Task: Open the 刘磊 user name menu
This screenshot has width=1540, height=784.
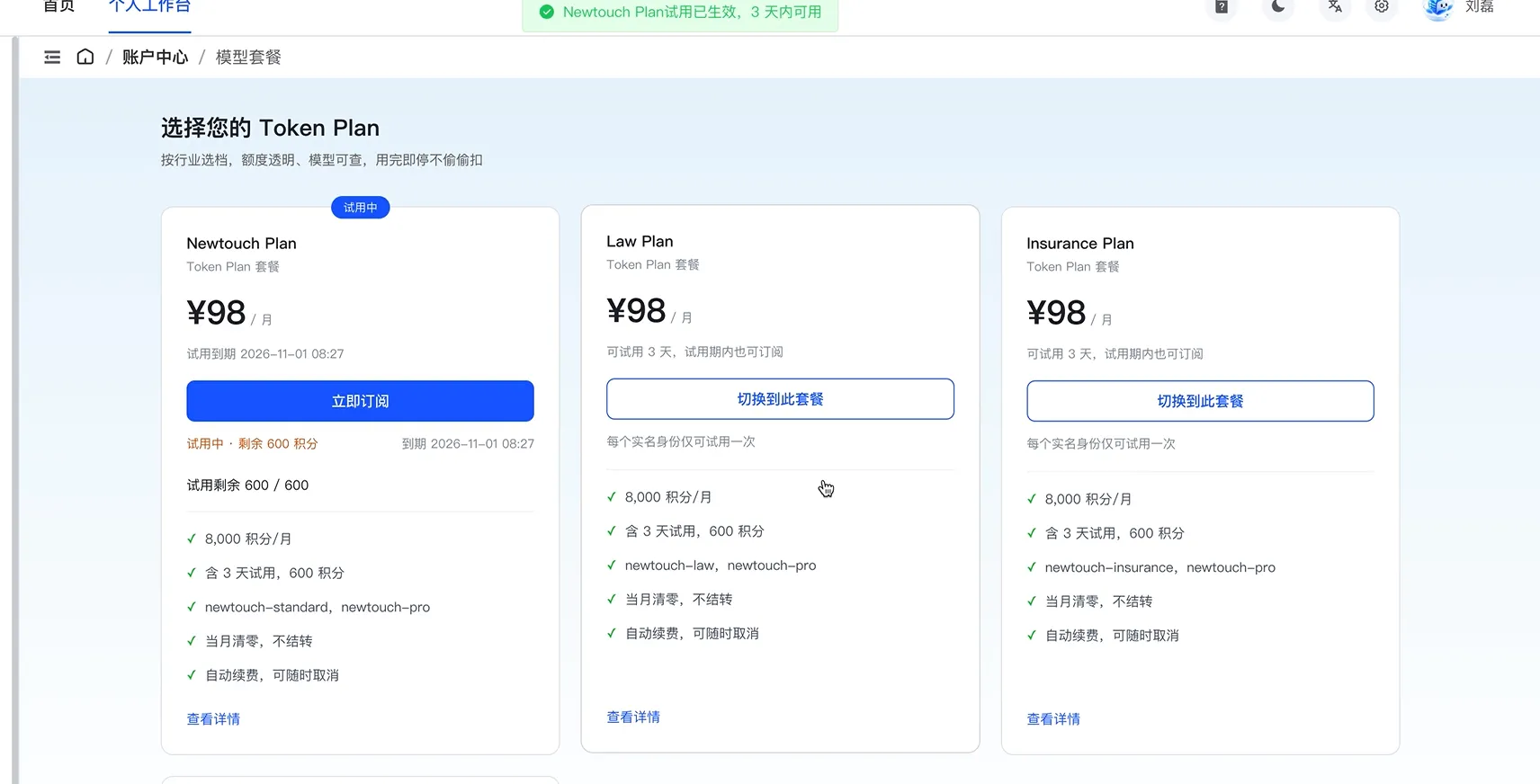Action: pos(1479,7)
